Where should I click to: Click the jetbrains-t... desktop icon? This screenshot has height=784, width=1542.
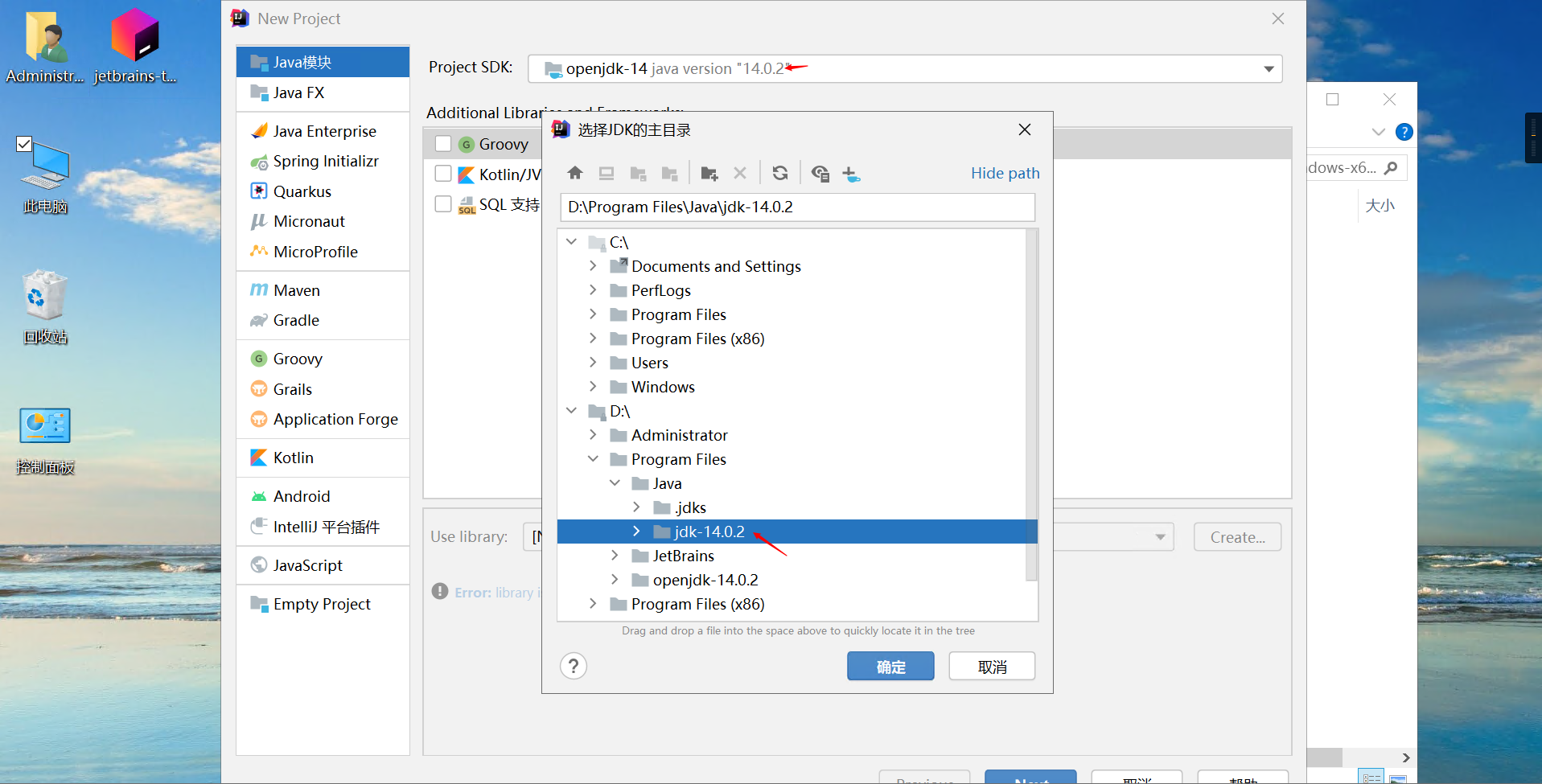click(135, 46)
